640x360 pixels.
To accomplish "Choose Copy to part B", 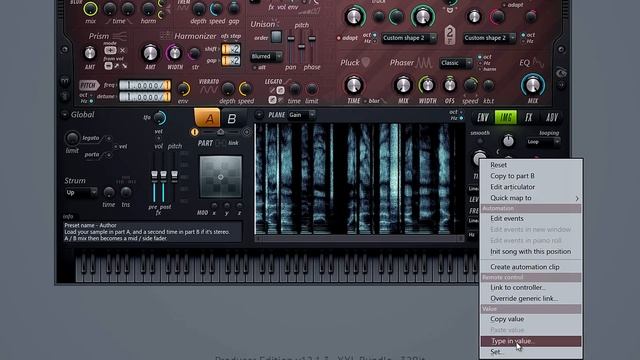I will 531,176.
